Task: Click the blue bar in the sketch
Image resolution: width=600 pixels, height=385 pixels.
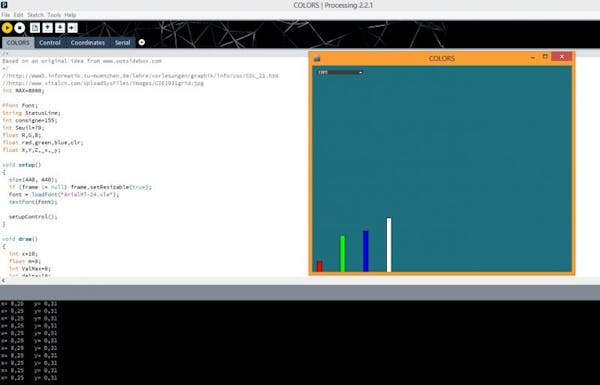Action: (366, 251)
